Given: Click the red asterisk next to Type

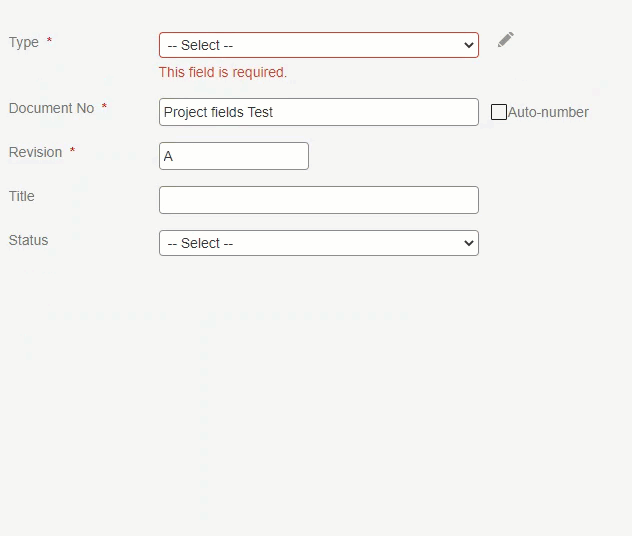Looking at the screenshot, I should click(49, 39).
